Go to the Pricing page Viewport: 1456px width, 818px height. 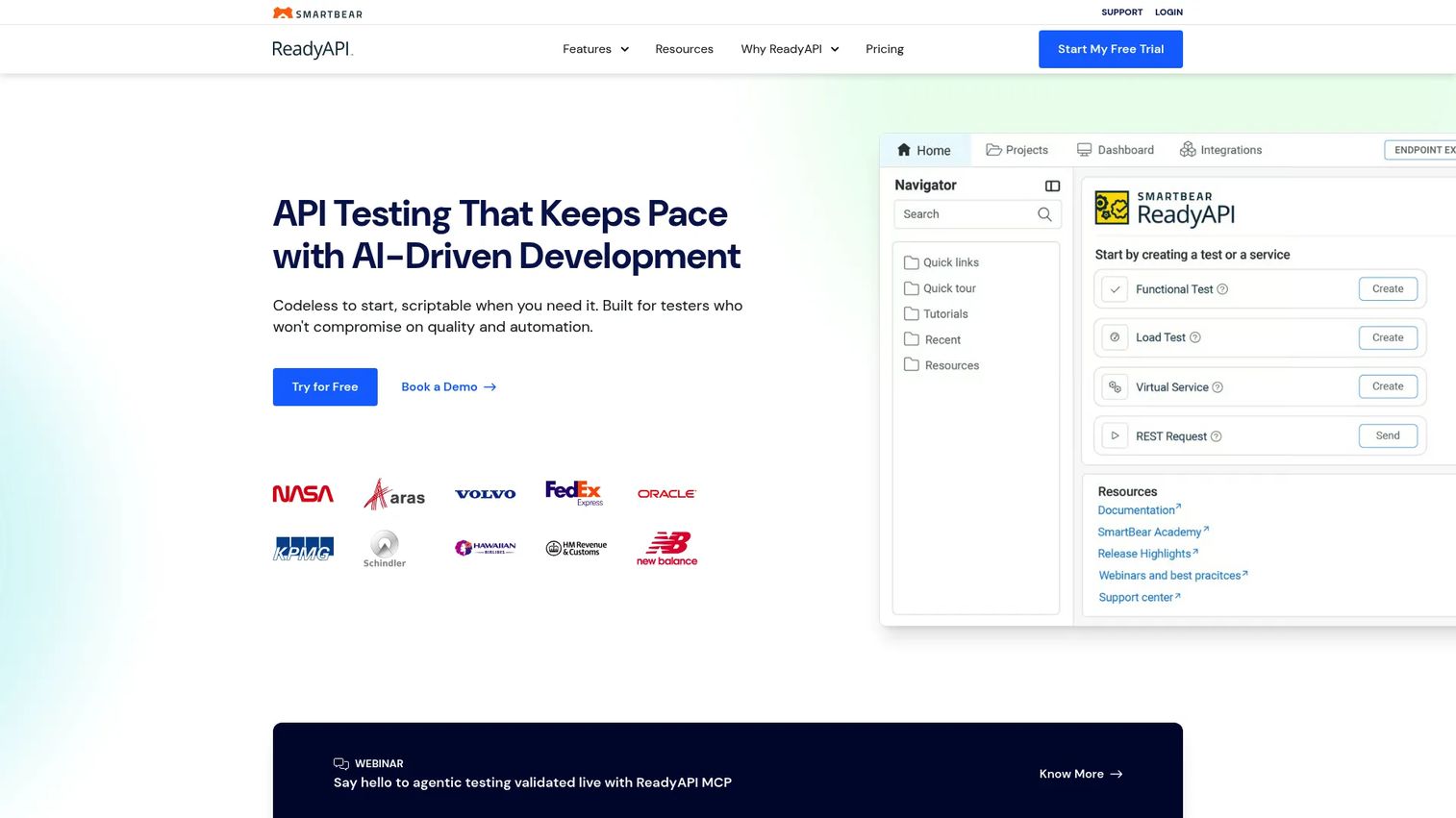pos(885,49)
